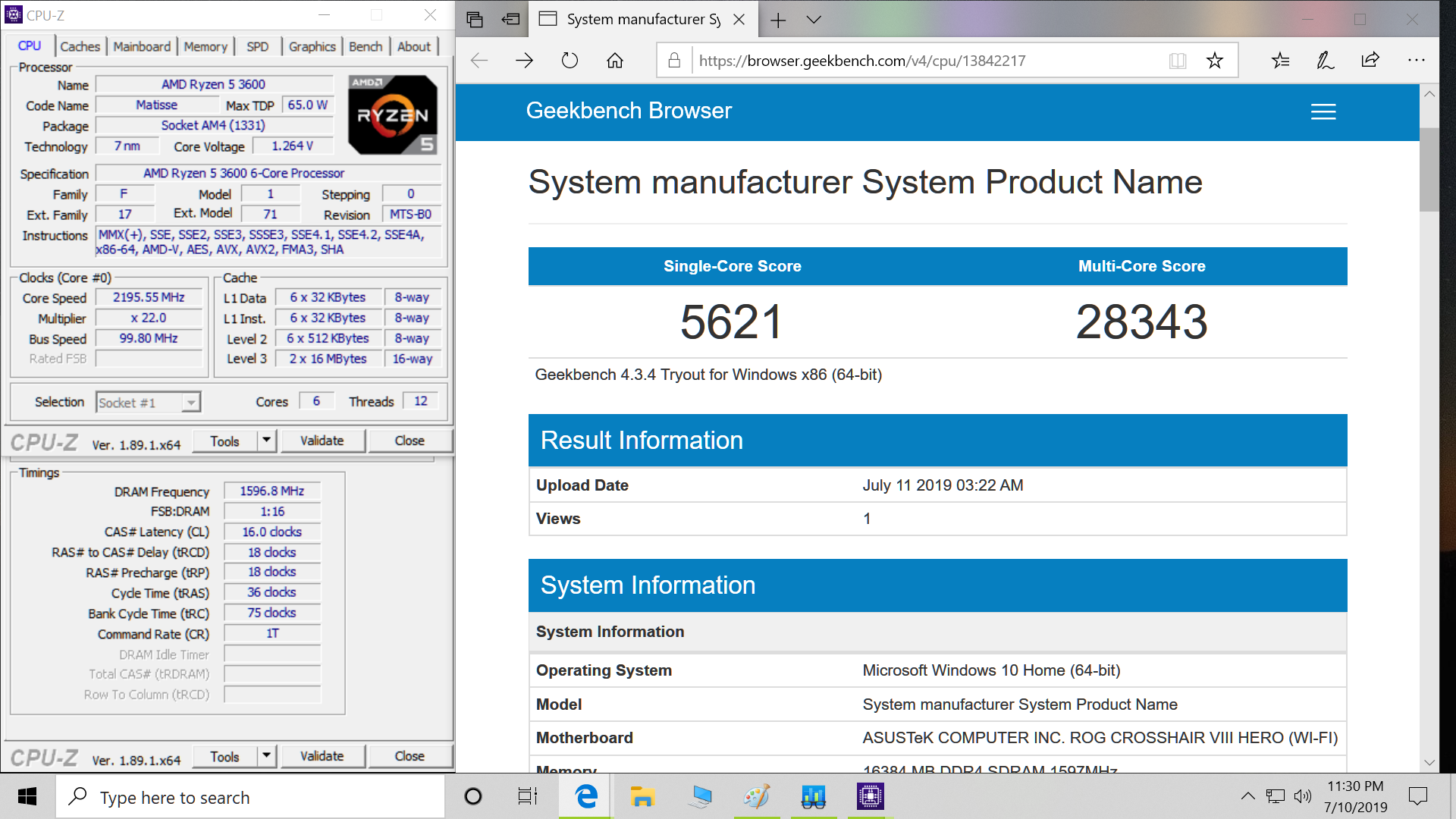Switch to CPU-Z Graphics tab
Screen dimensions: 1456x819
312,46
